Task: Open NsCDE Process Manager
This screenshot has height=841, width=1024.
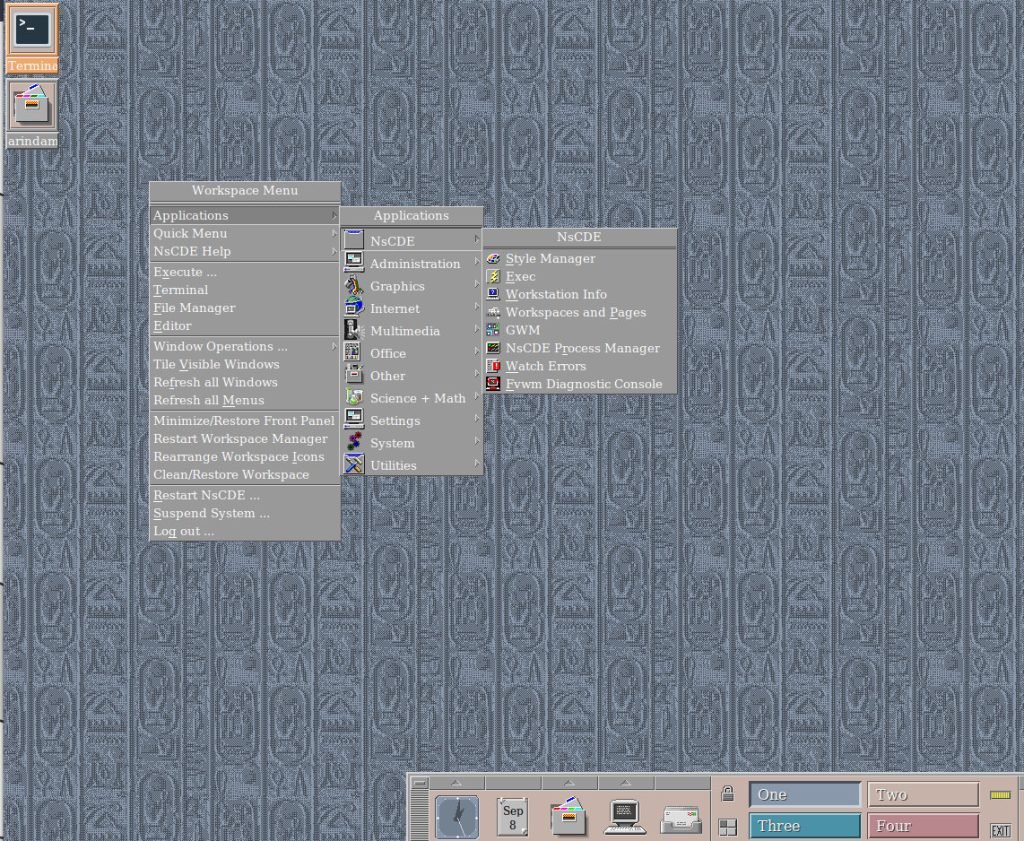Action: 579,349
